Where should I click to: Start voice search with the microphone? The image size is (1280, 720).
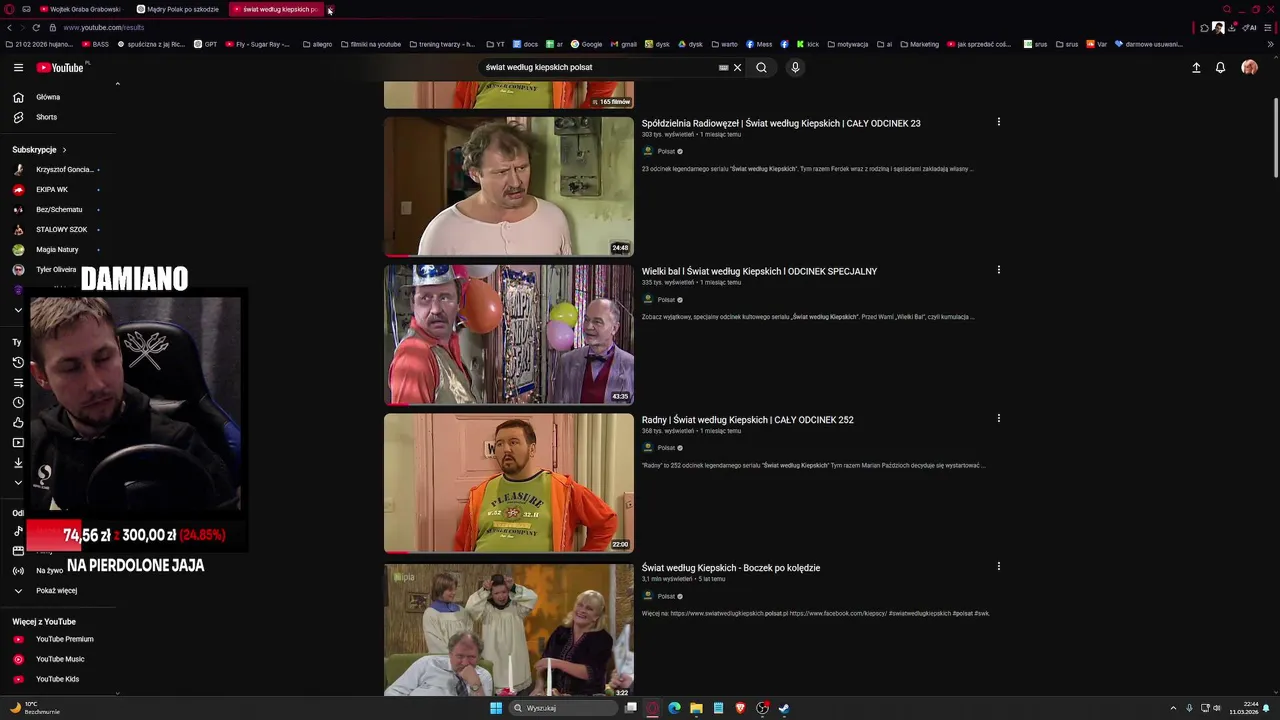click(795, 67)
